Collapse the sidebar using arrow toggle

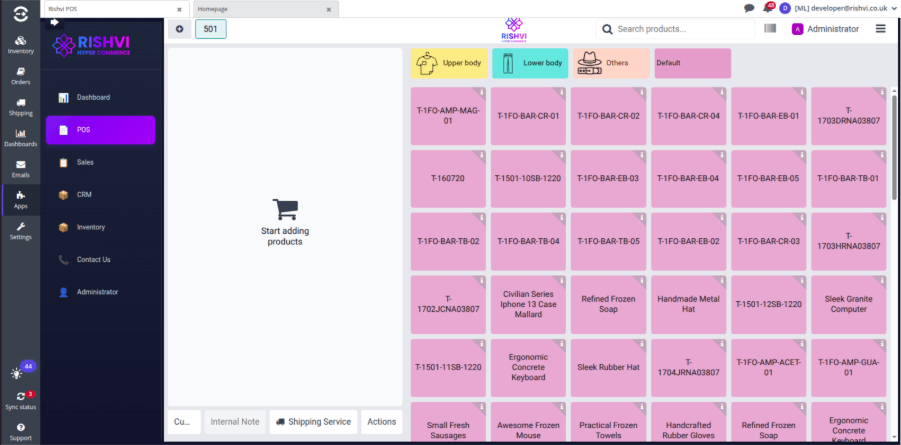pyautogui.click(x=54, y=22)
